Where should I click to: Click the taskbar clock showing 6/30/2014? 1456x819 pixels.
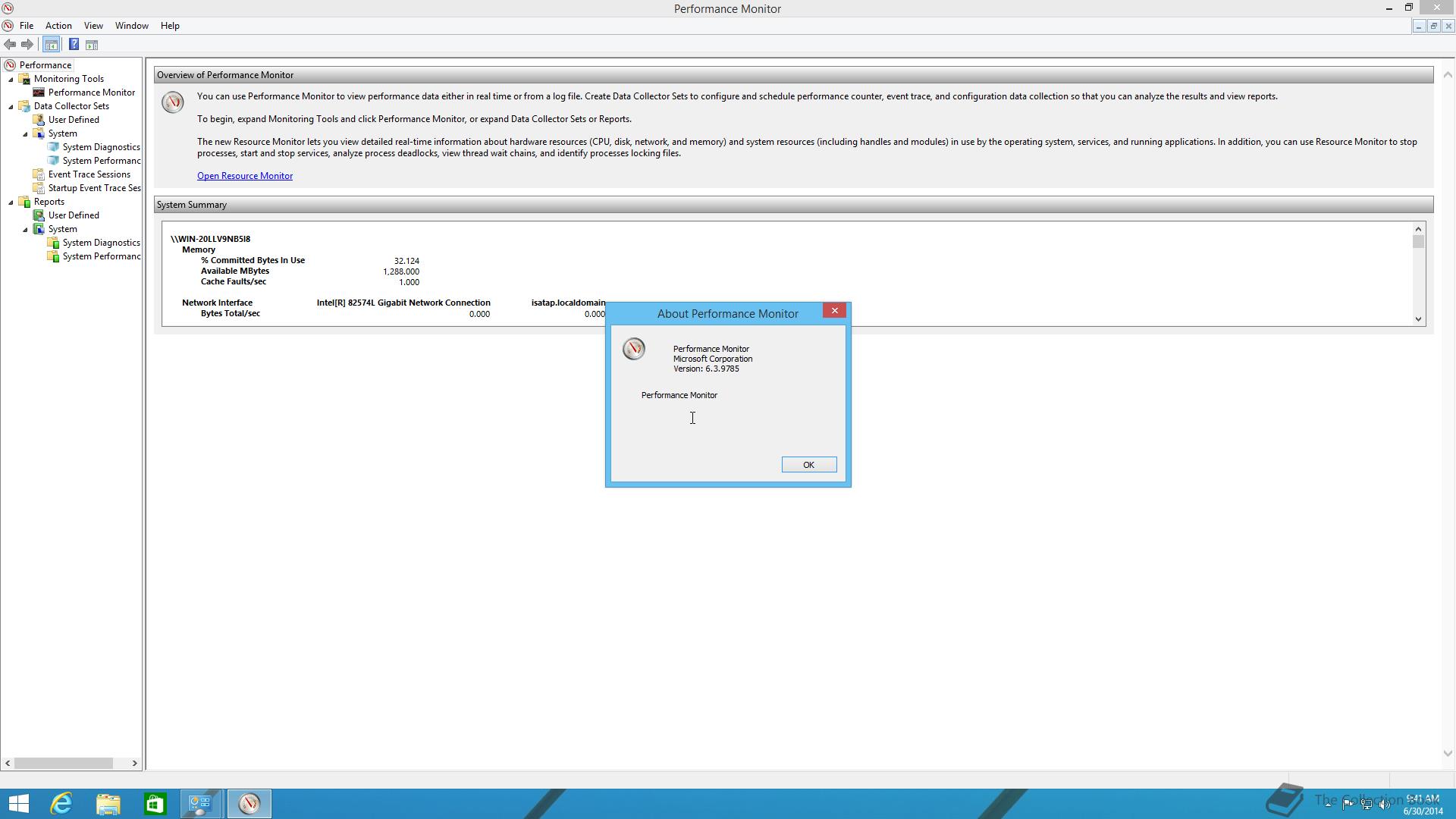pyautogui.click(x=1423, y=805)
